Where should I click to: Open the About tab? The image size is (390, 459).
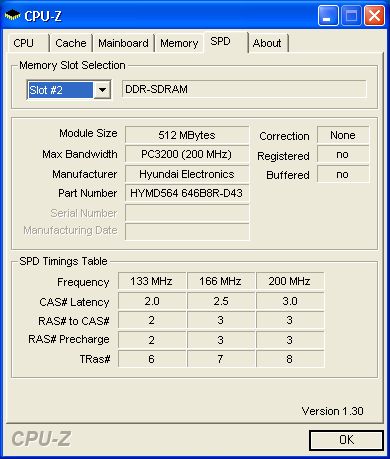[x=268, y=43]
